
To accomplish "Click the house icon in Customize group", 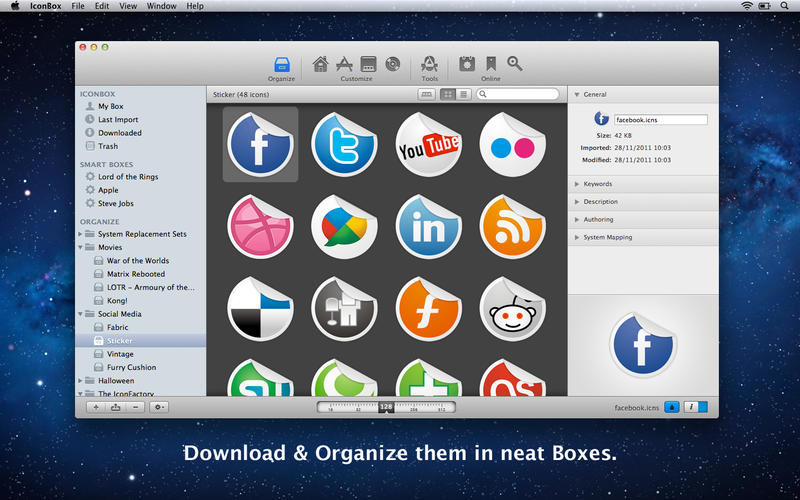I will tap(320, 63).
